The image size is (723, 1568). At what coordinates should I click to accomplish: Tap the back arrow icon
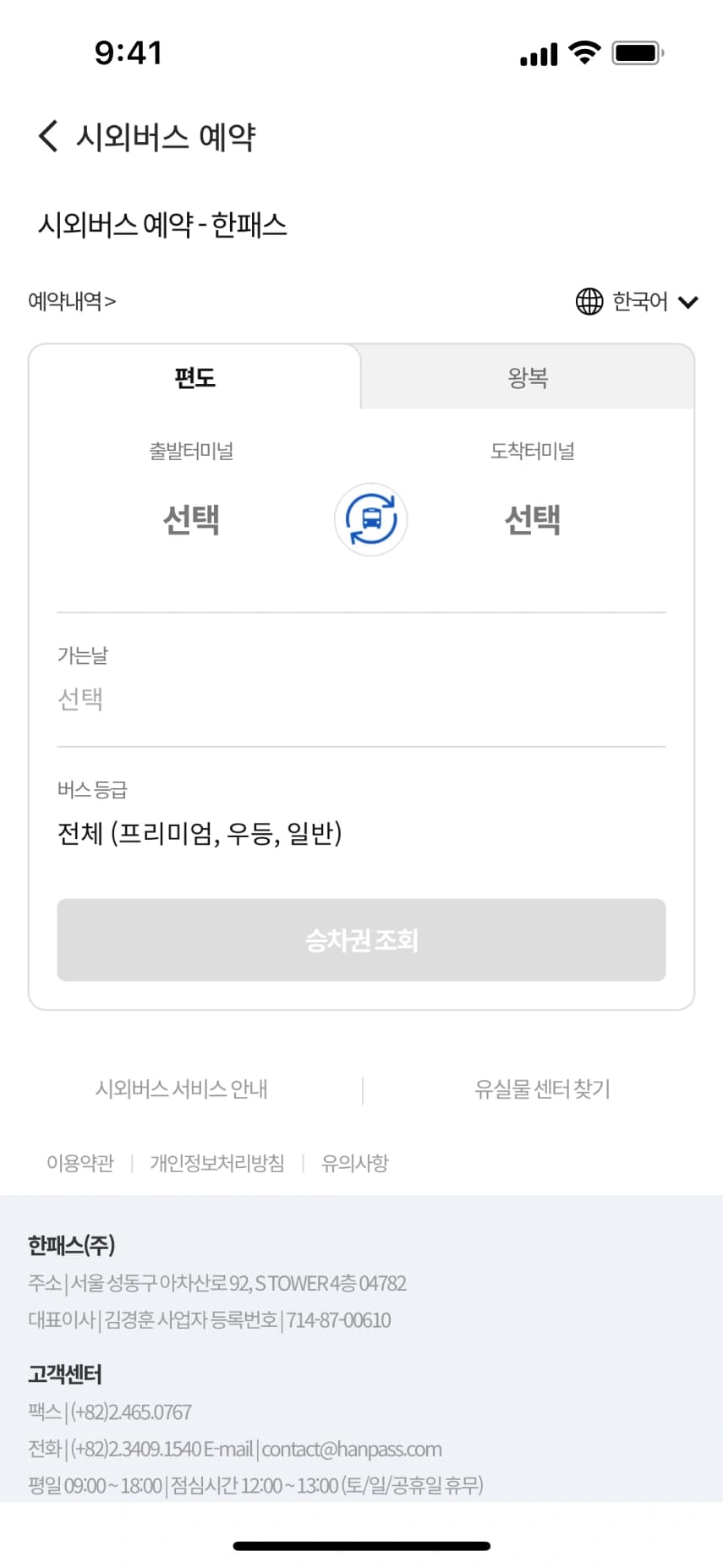[48, 136]
